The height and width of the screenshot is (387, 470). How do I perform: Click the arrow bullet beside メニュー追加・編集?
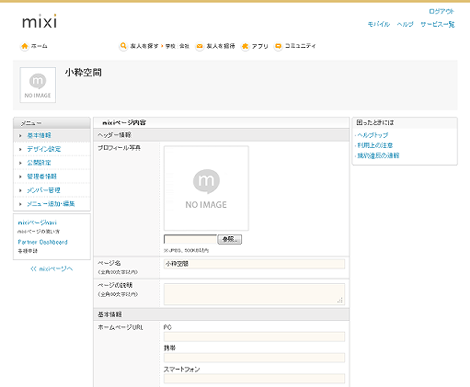pos(20,204)
